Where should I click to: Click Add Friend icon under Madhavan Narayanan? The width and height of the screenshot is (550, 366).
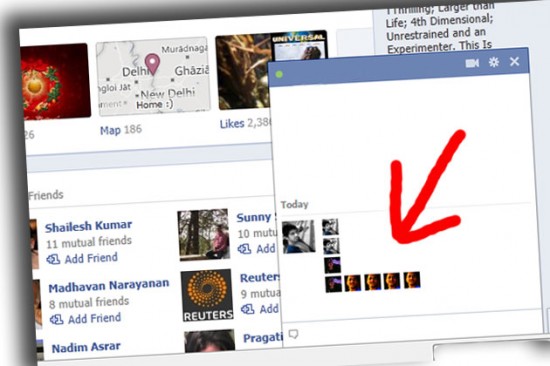click(x=56, y=319)
